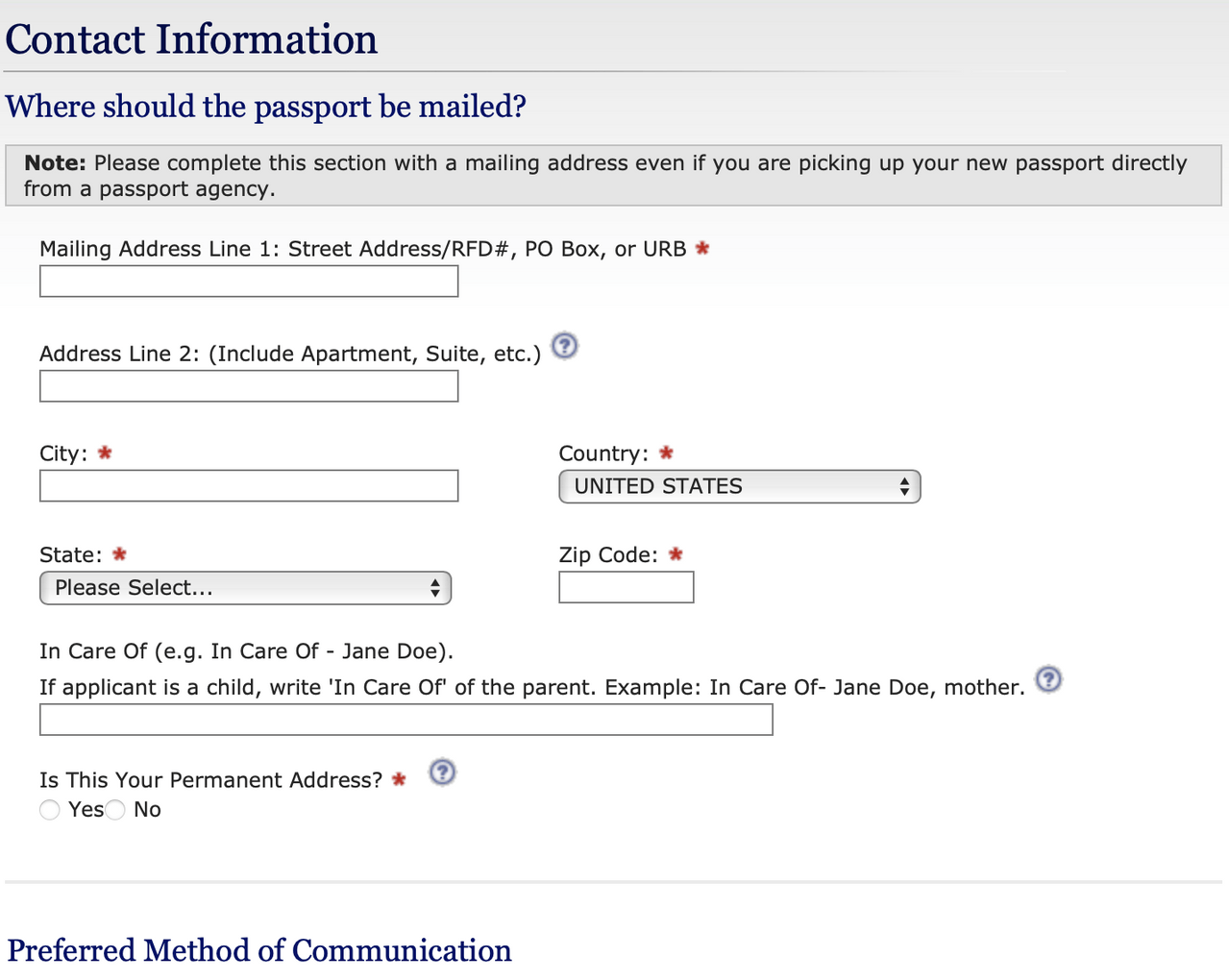This screenshot has width=1229, height=980.
Task: Open help icon beside Address Line 2
Action: pyautogui.click(x=565, y=346)
